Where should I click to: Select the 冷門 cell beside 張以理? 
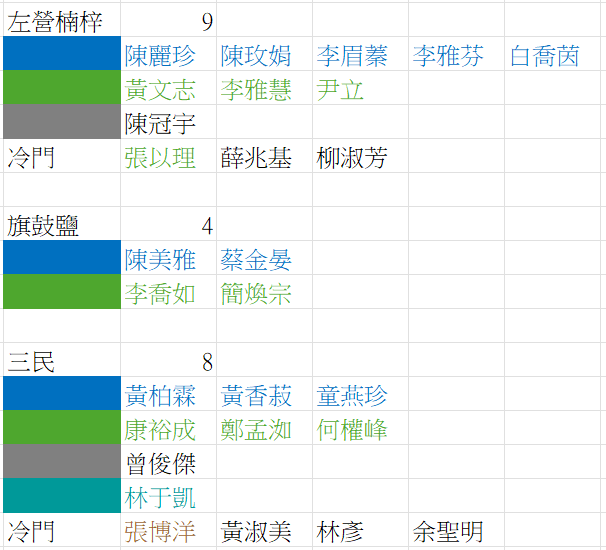click(x=62, y=156)
